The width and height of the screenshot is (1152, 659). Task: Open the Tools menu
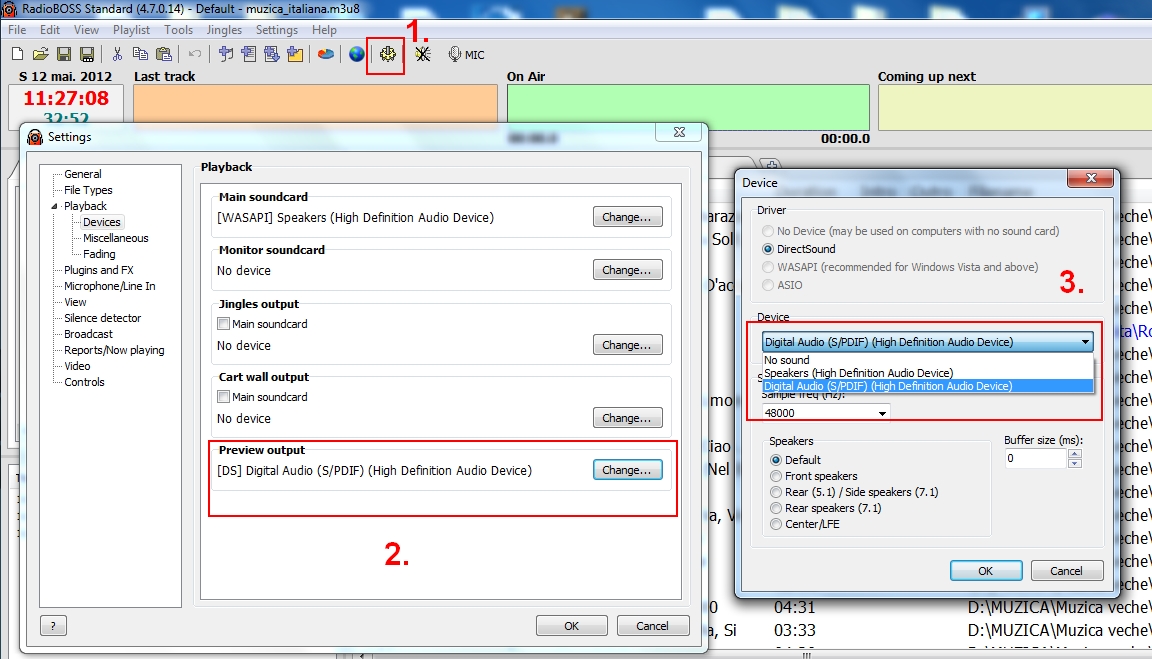coord(179,30)
